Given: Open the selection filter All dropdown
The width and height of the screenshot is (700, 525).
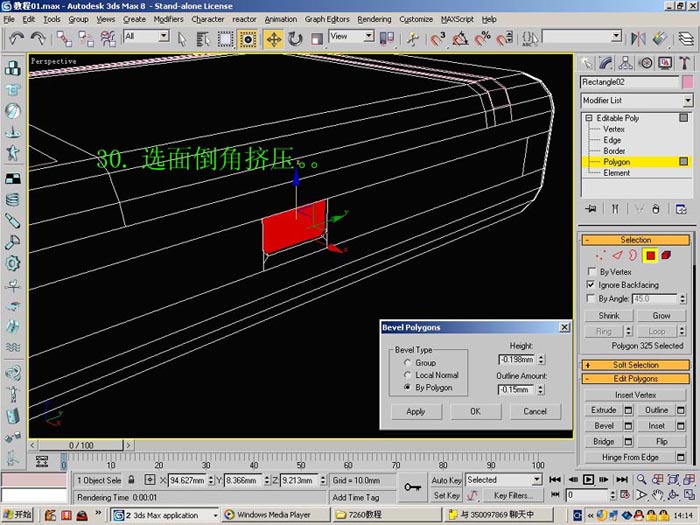Looking at the screenshot, I should click(147, 36).
